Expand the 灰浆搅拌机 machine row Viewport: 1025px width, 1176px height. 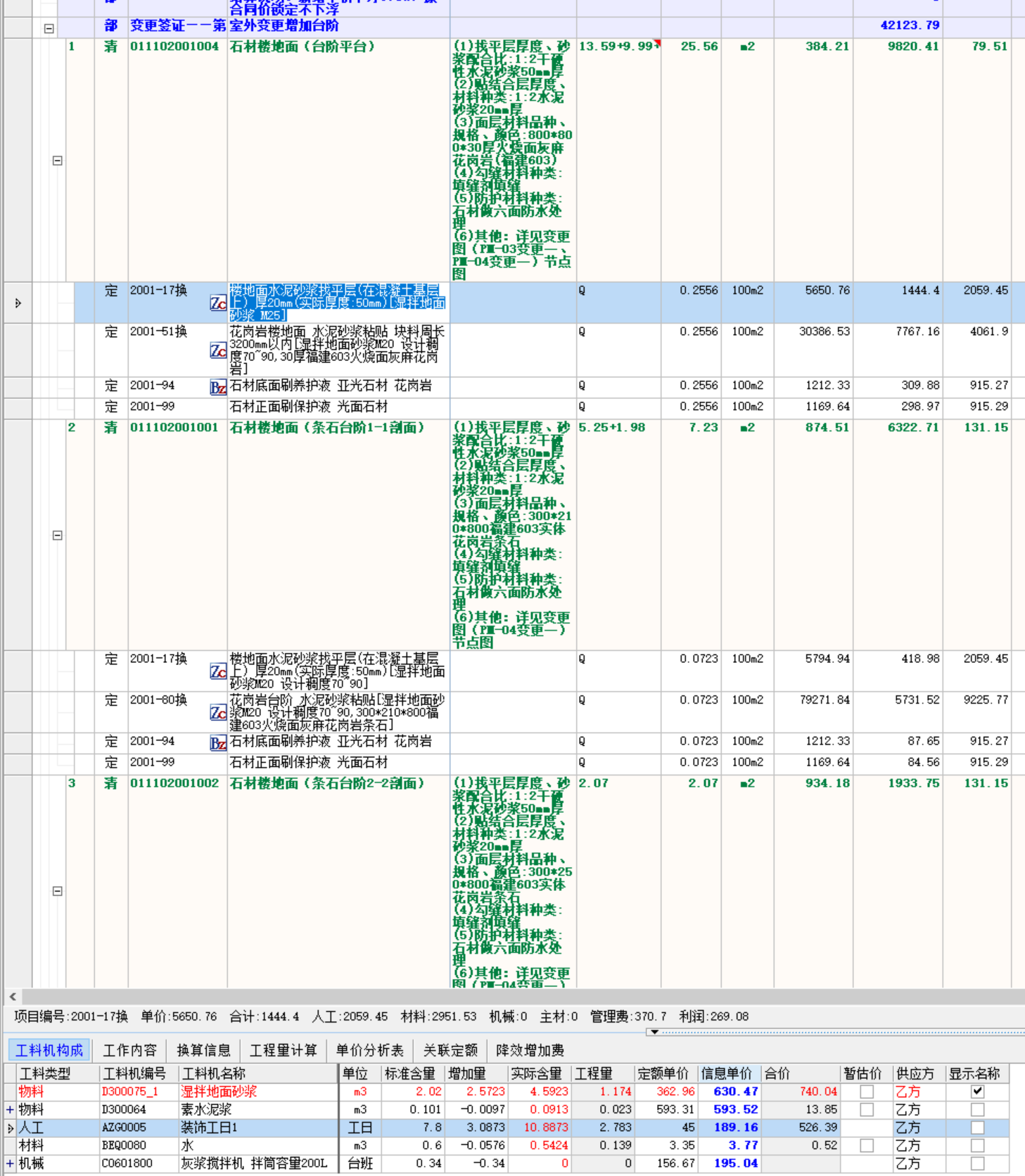coord(10,1163)
